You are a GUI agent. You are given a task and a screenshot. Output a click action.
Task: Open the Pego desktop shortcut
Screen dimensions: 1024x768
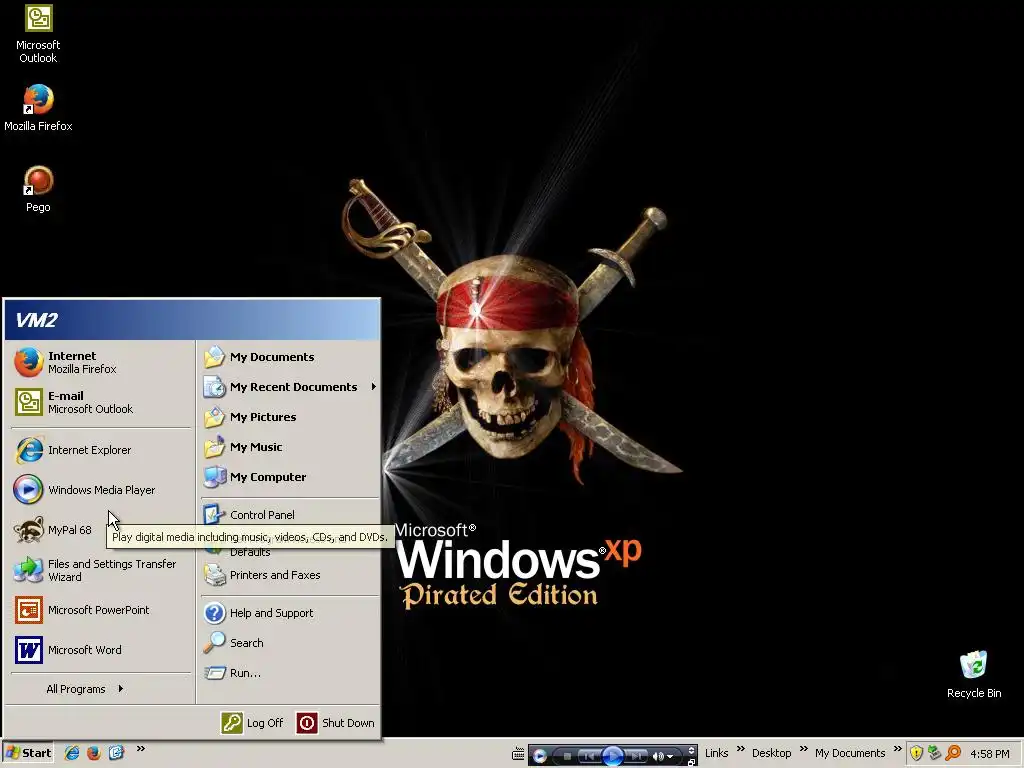click(38, 189)
